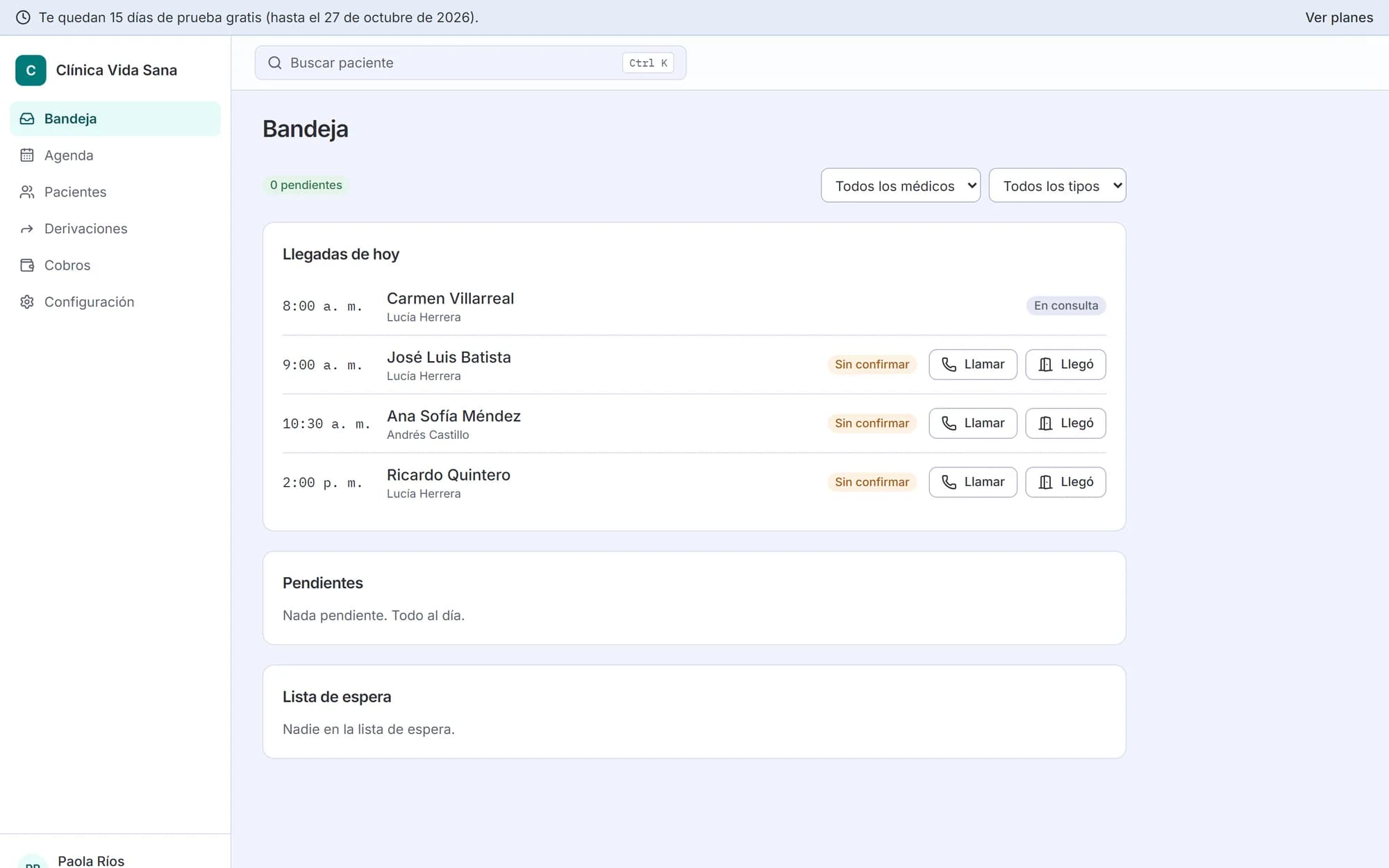Click phone icon in Ana Sofía Méndez row

[949, 424]
